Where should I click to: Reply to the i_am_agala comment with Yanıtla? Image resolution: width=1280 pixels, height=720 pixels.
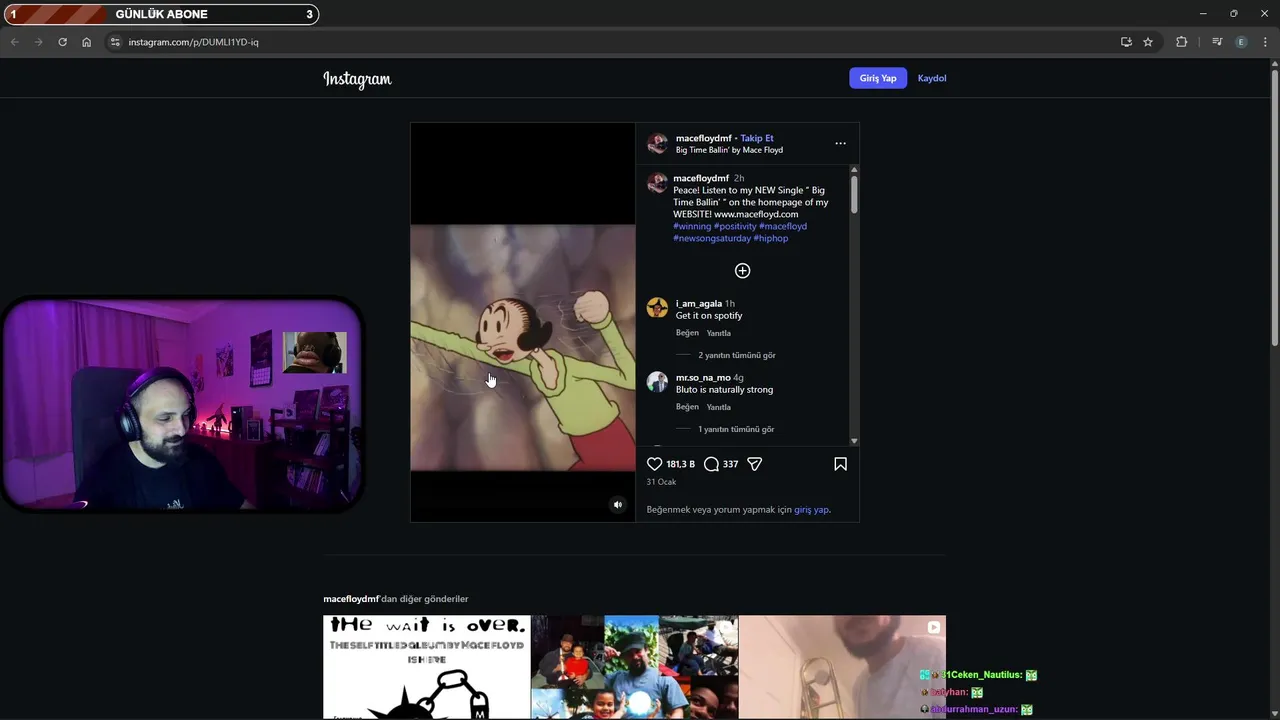point(719,333)
